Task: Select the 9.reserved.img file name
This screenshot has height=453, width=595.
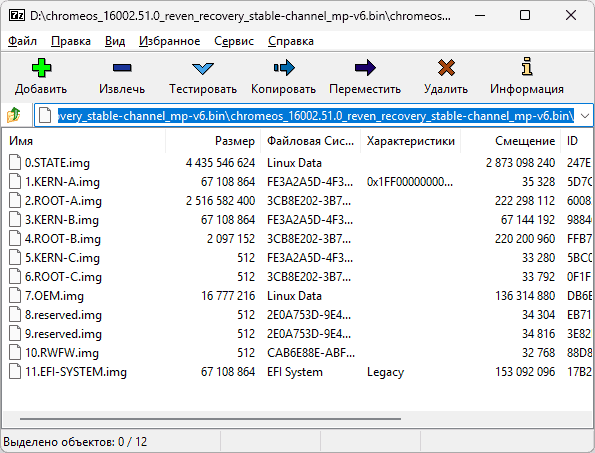Action: point(63,333)
